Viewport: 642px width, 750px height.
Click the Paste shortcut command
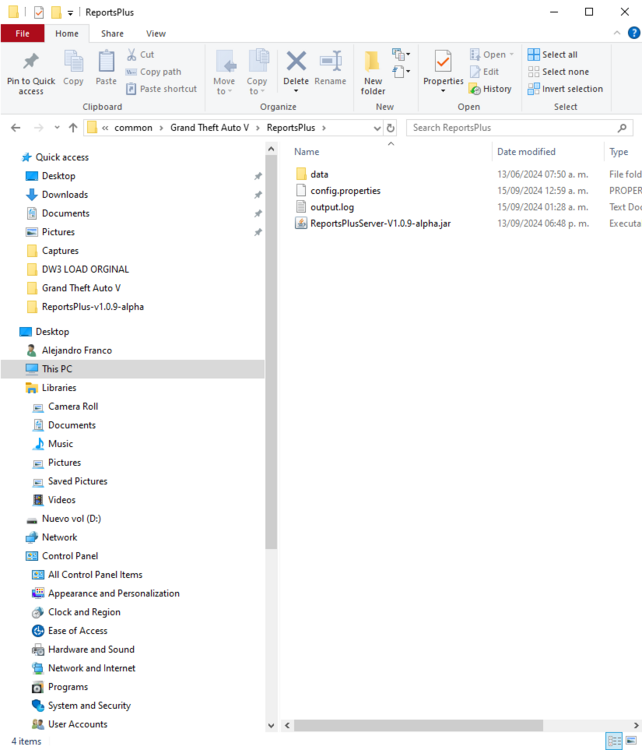(x=161, y=89)
